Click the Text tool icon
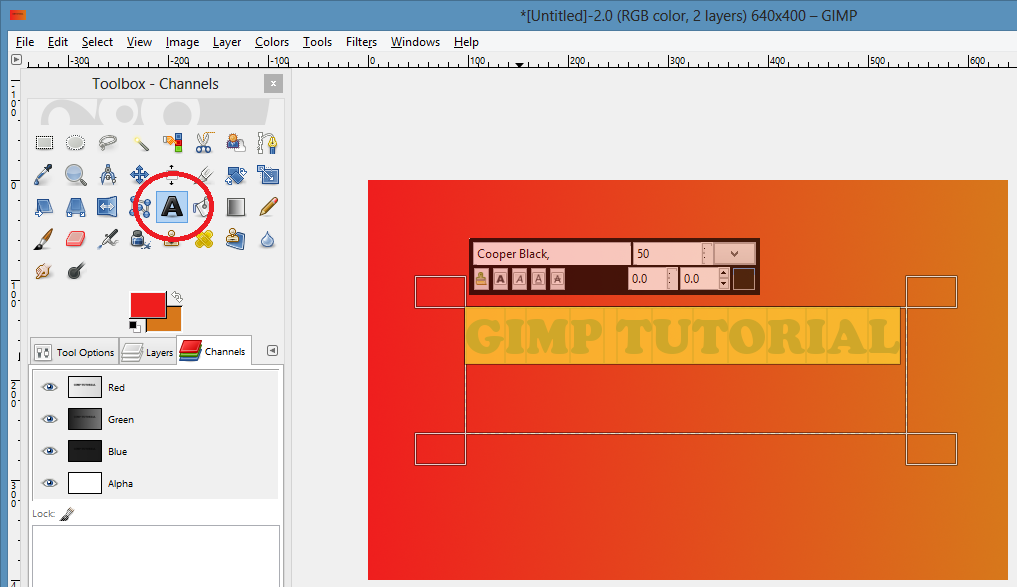 point(172,207)
